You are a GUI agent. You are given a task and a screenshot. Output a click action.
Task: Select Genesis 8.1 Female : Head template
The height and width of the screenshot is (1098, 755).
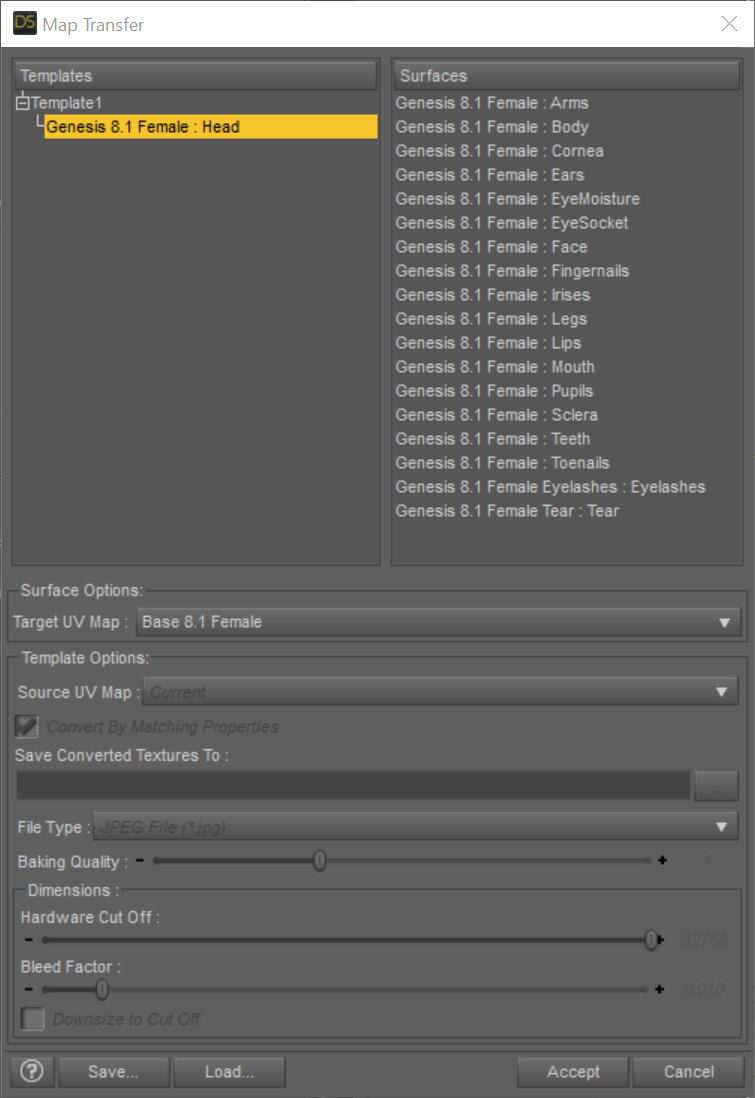pos(211,127)
